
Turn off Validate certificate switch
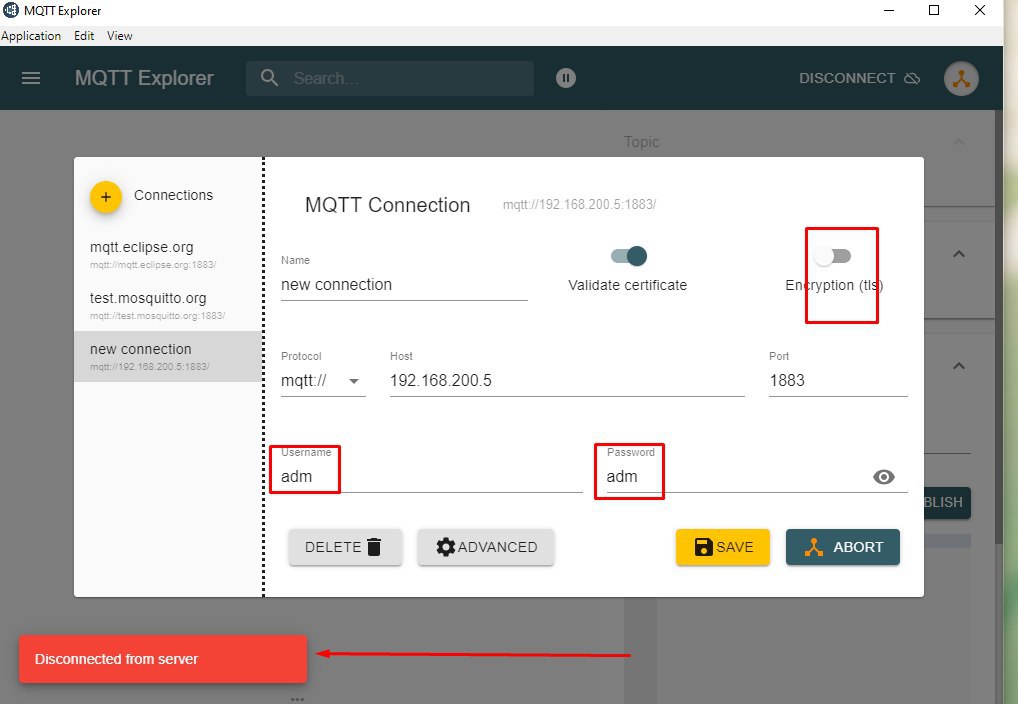pyautogui.click(x=629, y=256)
